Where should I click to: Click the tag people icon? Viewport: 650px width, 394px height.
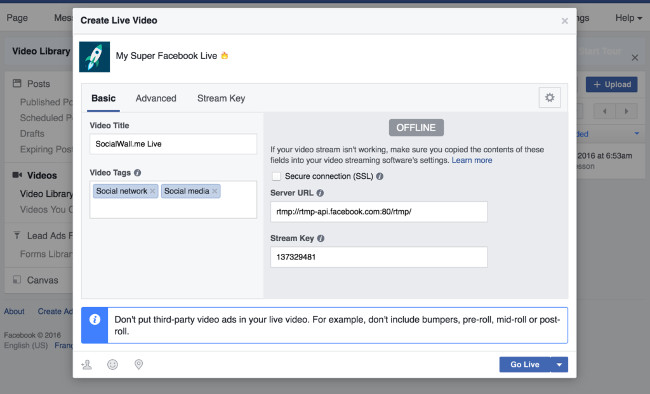pos(87,365)
